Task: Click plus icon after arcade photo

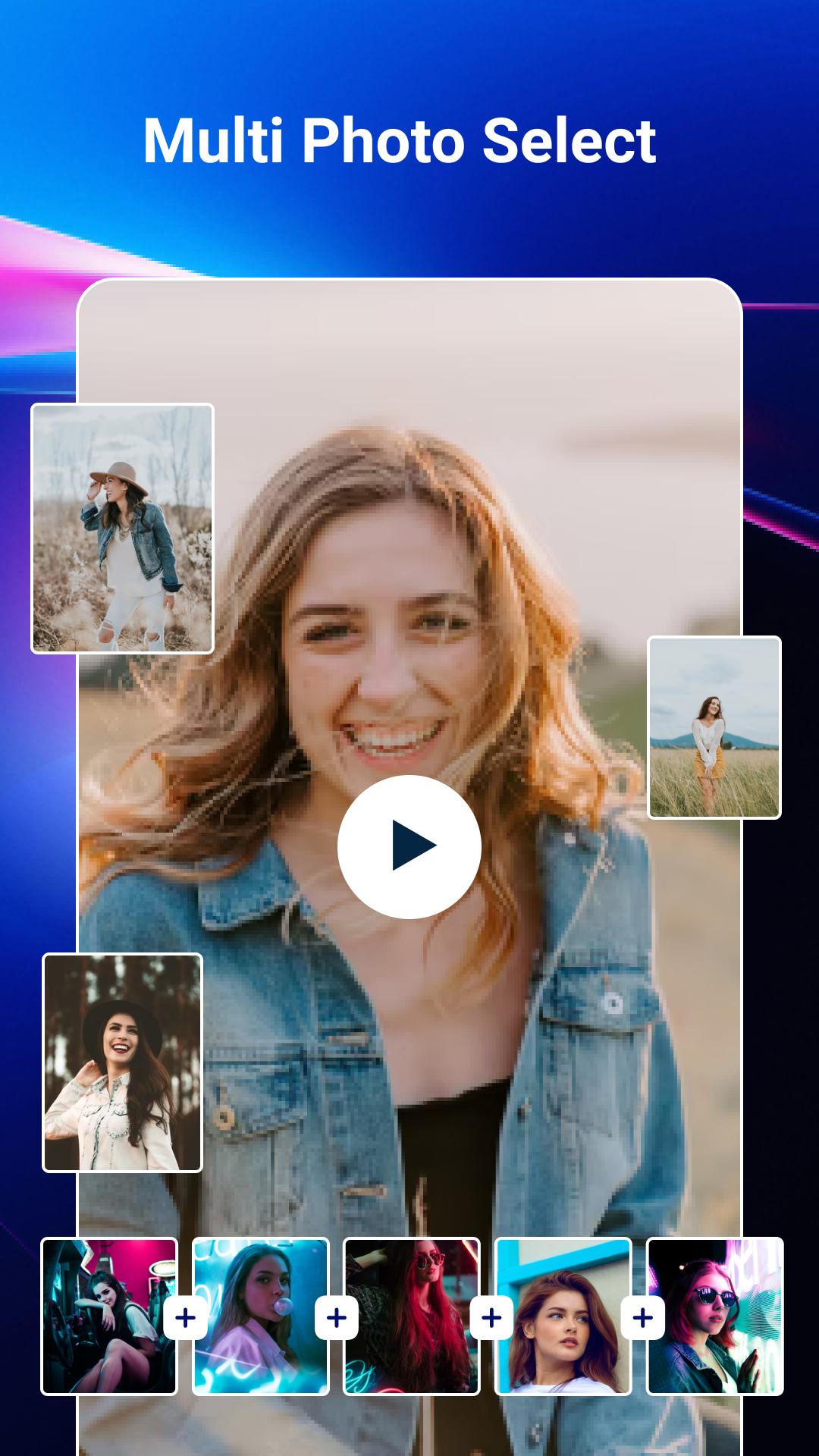Action: [185, 1318]
